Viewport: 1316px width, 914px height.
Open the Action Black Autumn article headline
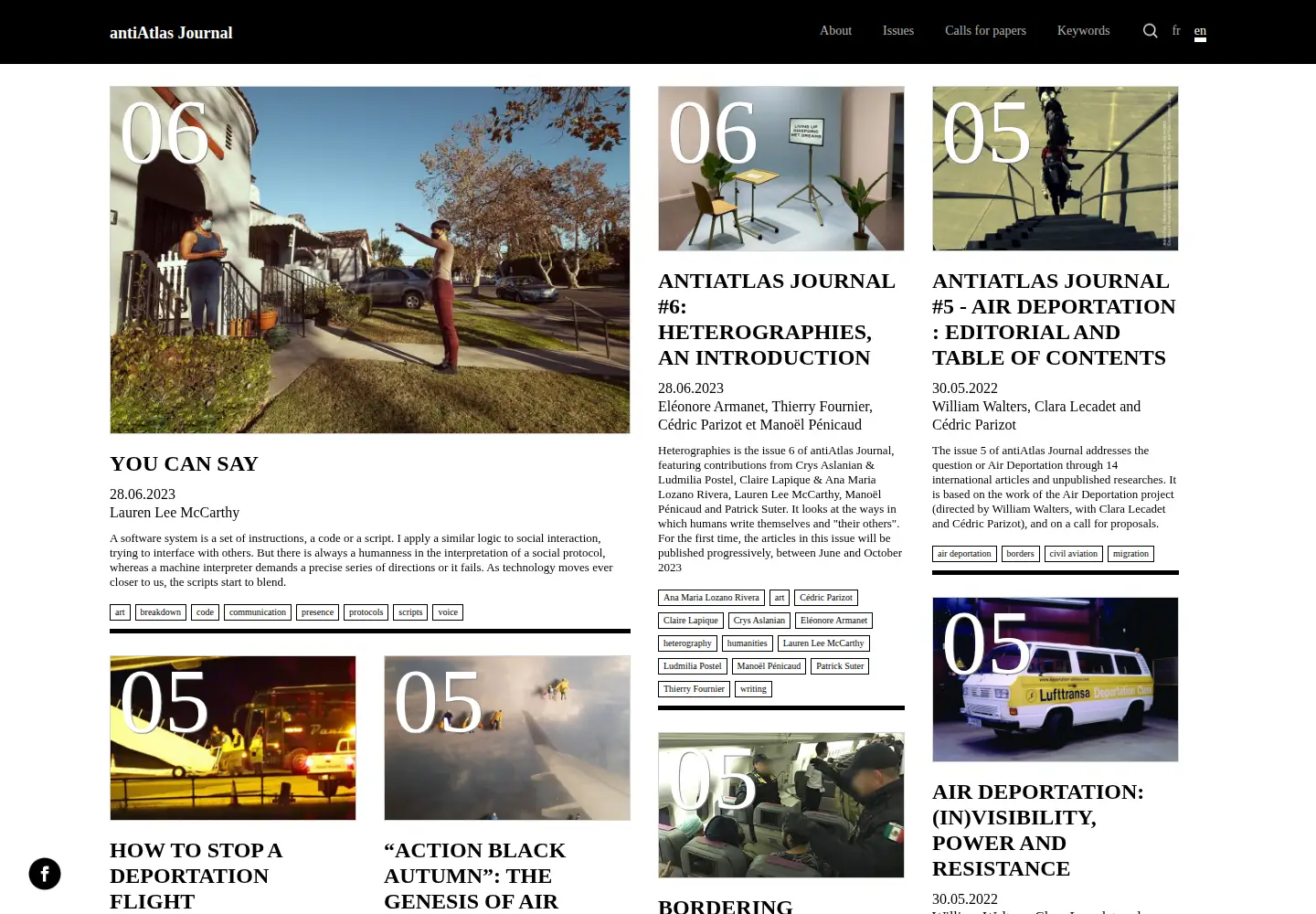pyautogui.click(x=474, y=876)
